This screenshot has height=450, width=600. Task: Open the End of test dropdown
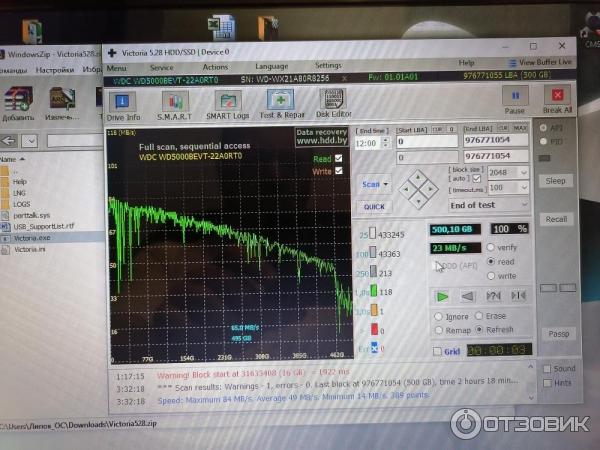pyautogui.click(x=489, y=204)
